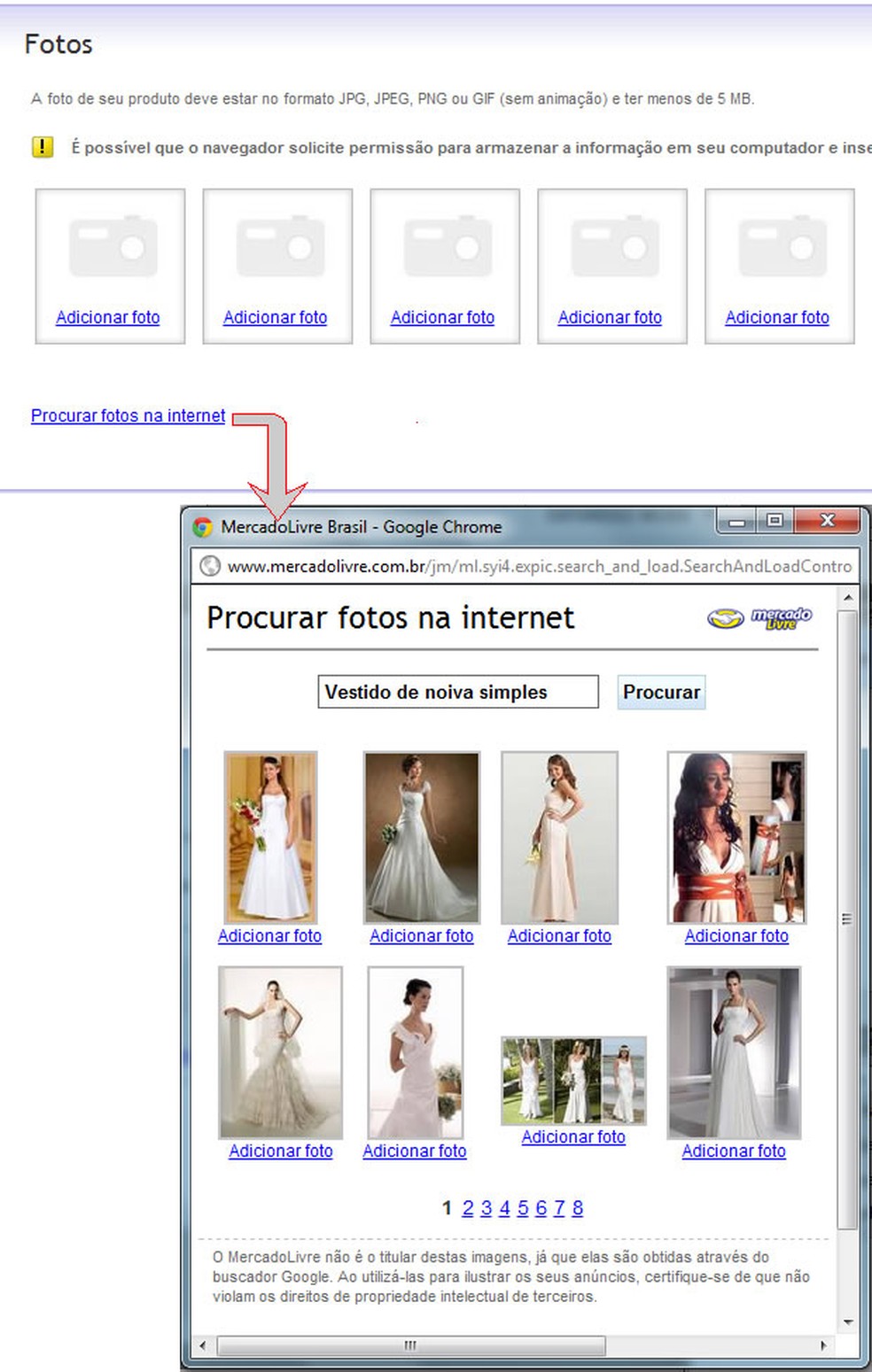Click the mermaid-style dress thumbnail
The width and height of the screenshot is (872, 1372).
pos(280,1052)
